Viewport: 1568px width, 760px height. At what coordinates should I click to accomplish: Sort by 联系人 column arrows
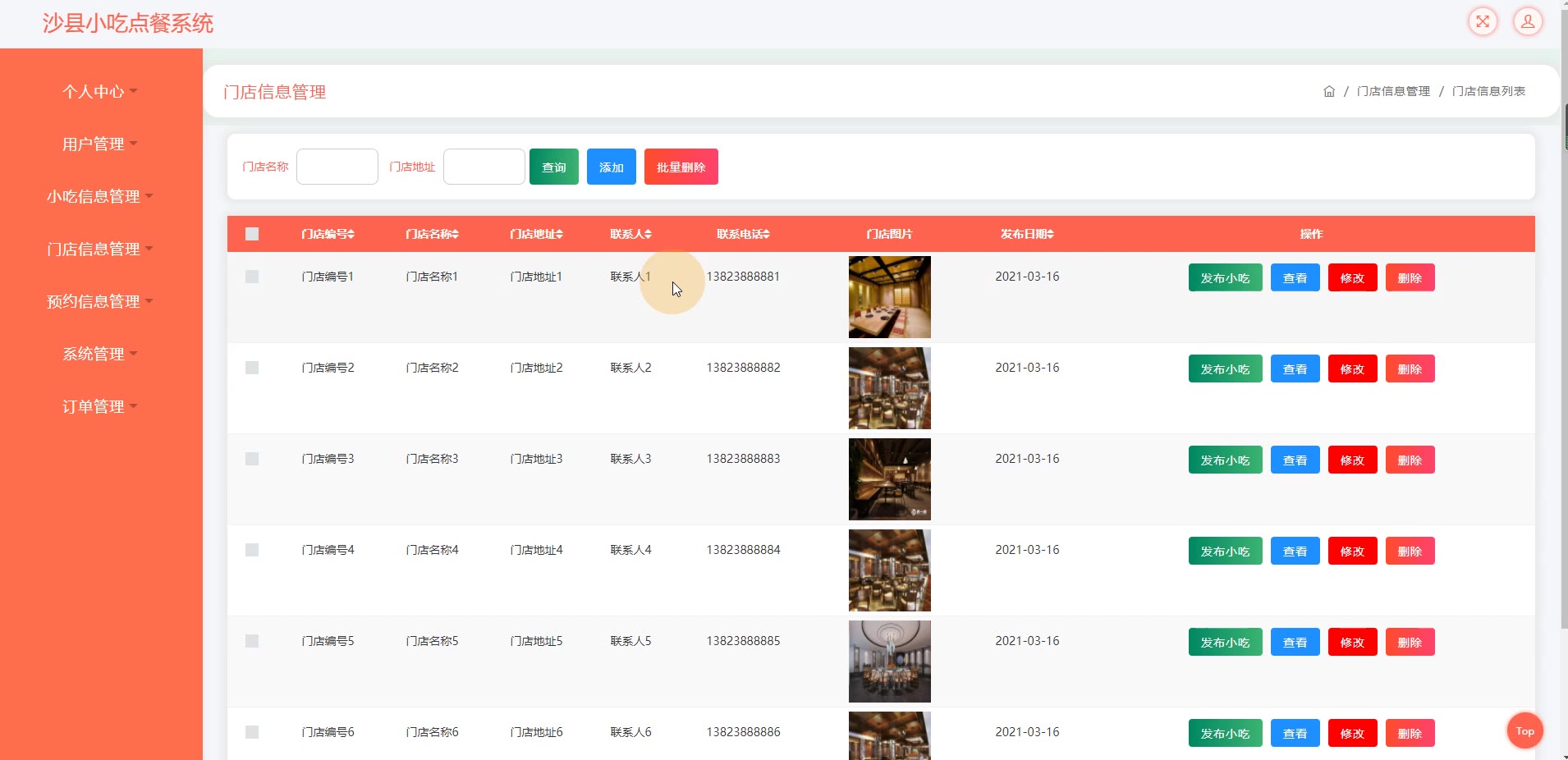[x=648, y=234]
